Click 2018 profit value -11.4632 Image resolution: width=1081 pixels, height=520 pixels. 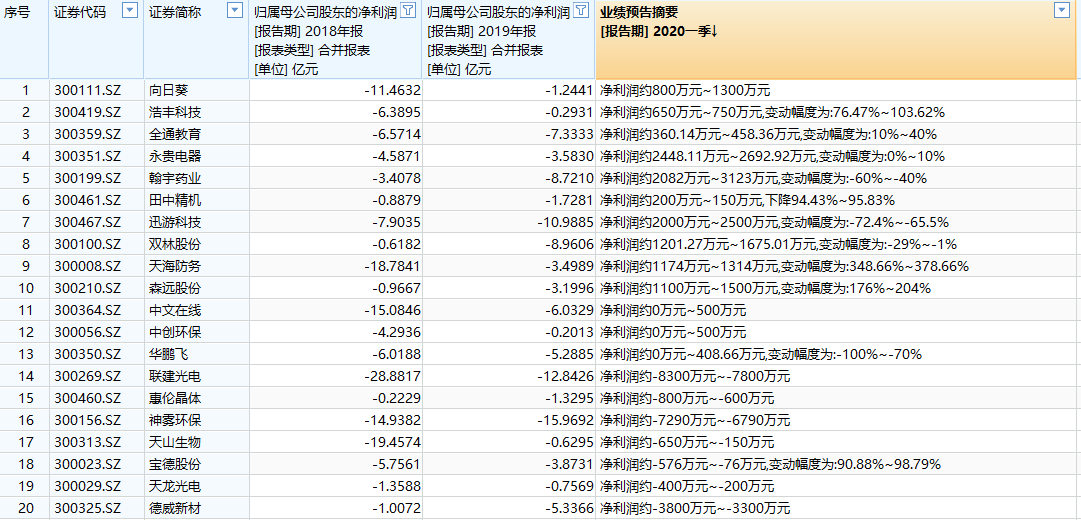click(x=392, y=90)
